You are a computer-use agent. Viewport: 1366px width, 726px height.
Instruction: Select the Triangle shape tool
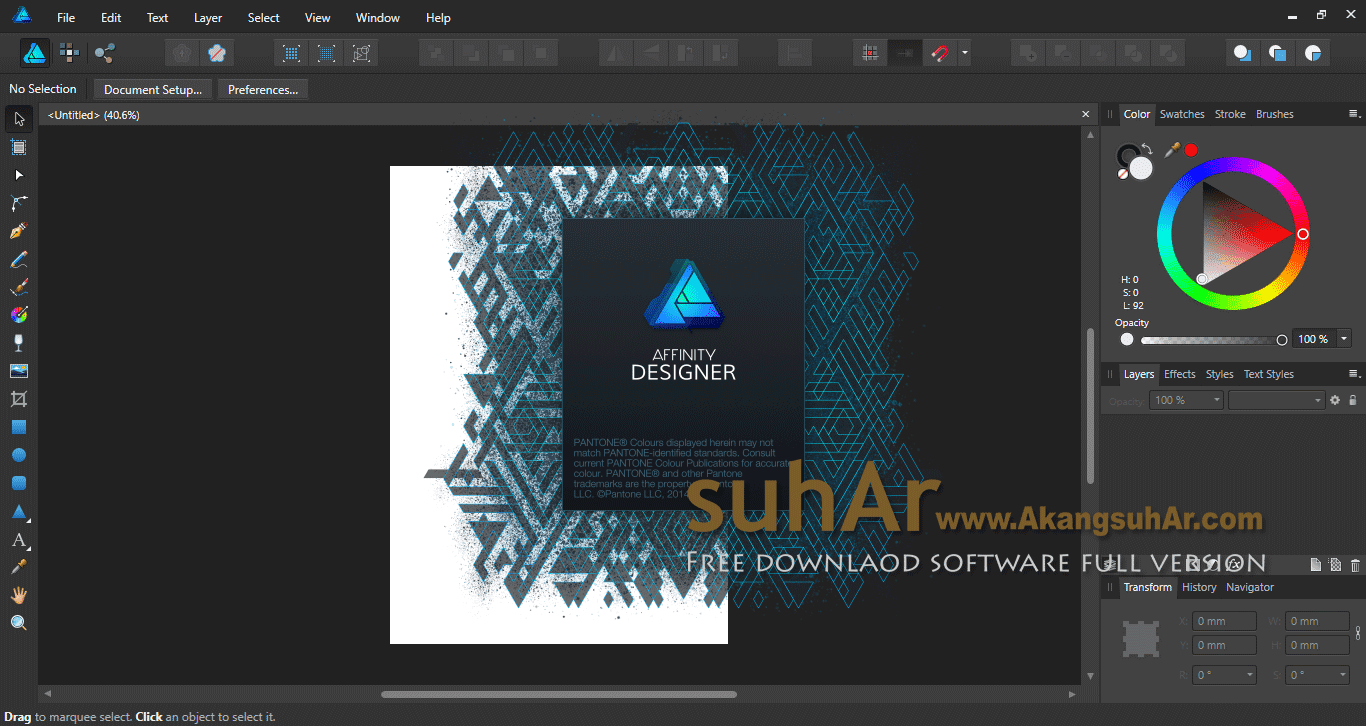19,511
